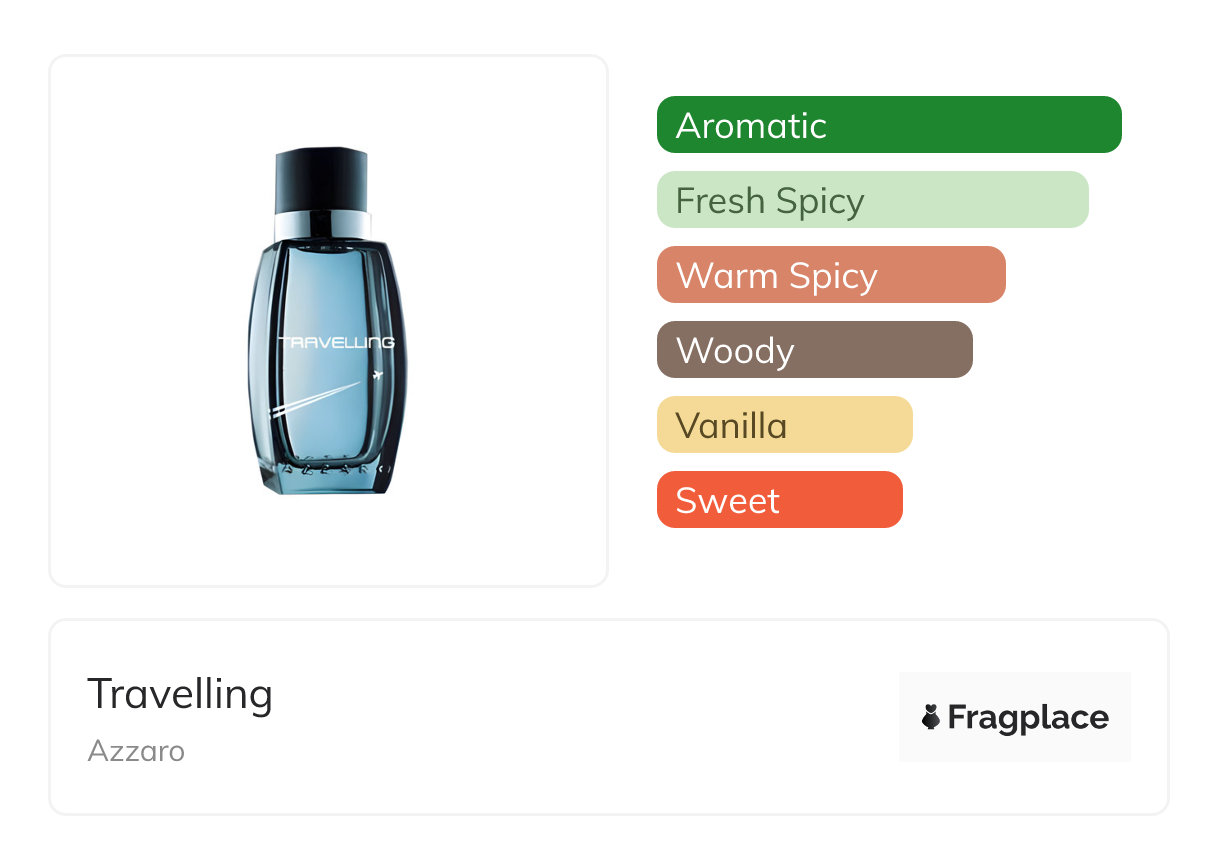Click the word Vanilla inside the yellow bar
Screen dimensions: 1218x864
(x=731, y=426)
